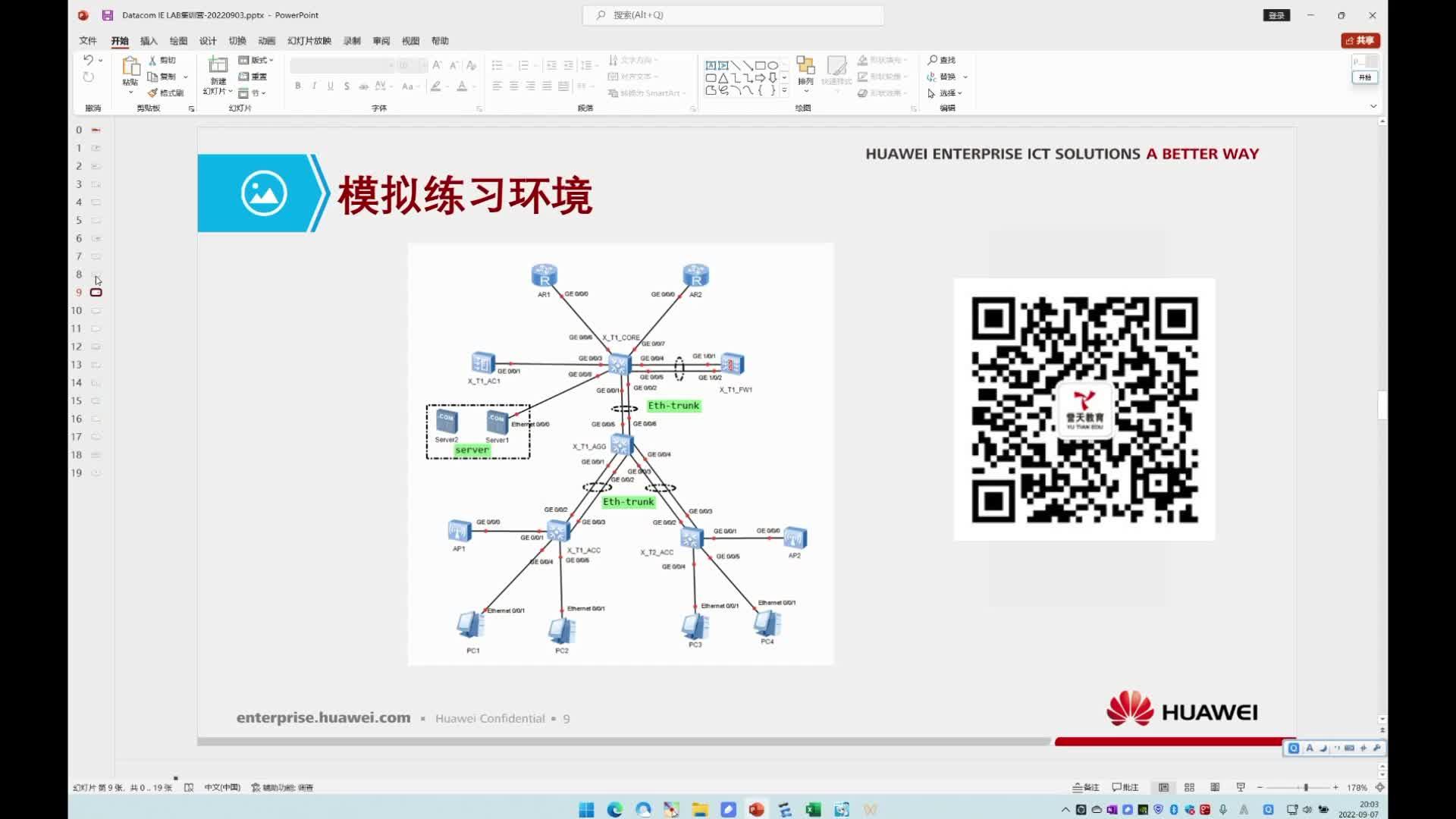The width and height of the screenshot is (1456, 819).
Task: Click the 登录 (Sign in) button
Action: click(1276, 15)
